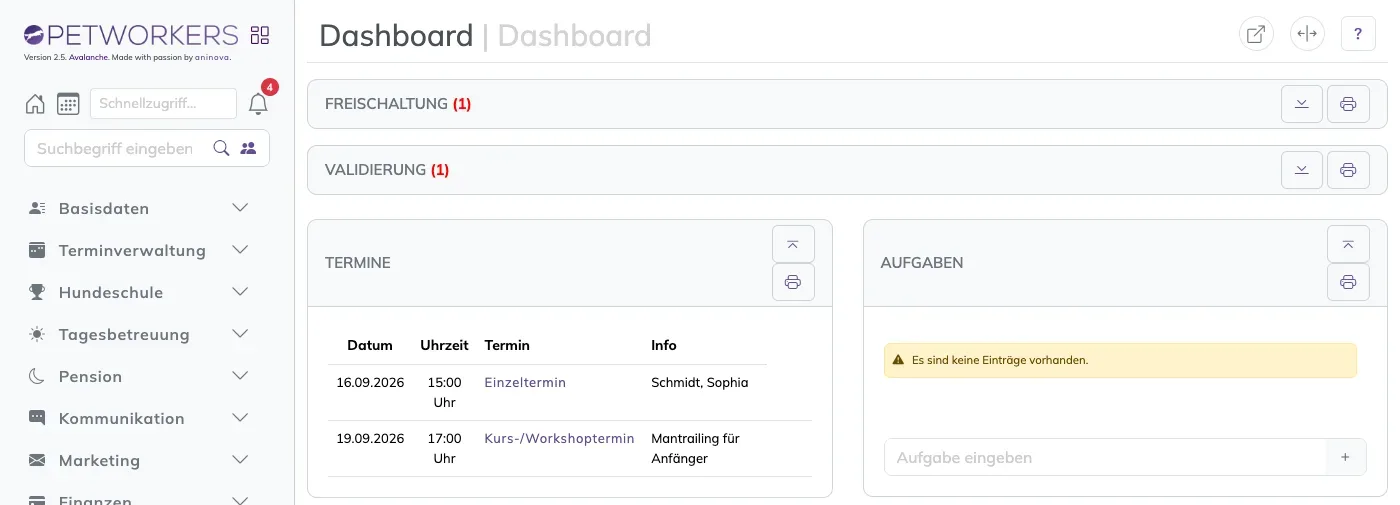This screenshot has height=505, width=1400.
Task: Click the search magnifier icon
Action: coord(222,148)
